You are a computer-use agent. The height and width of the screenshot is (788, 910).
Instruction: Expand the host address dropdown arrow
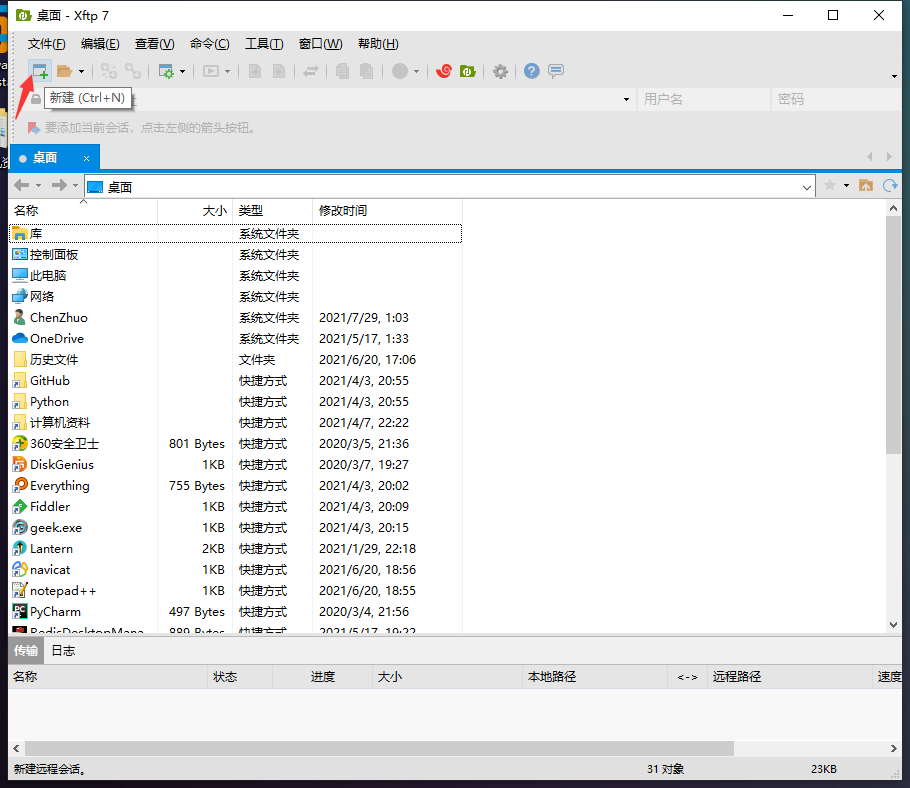626,99
